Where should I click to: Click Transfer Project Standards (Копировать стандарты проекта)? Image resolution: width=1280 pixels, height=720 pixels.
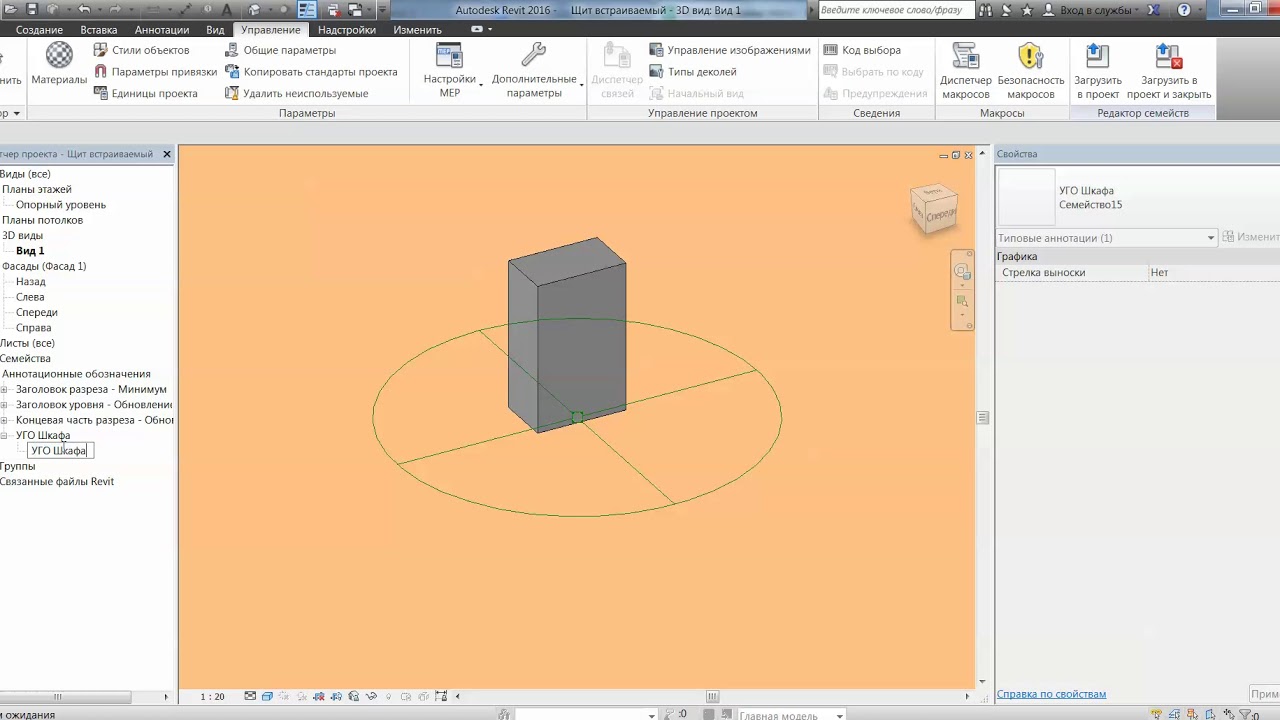coord(311,72)
